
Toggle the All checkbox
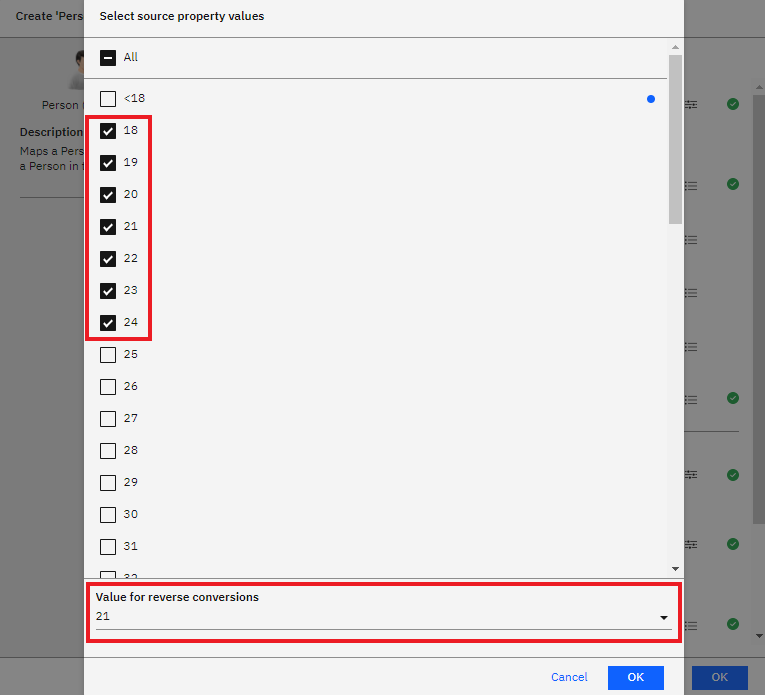108,58
